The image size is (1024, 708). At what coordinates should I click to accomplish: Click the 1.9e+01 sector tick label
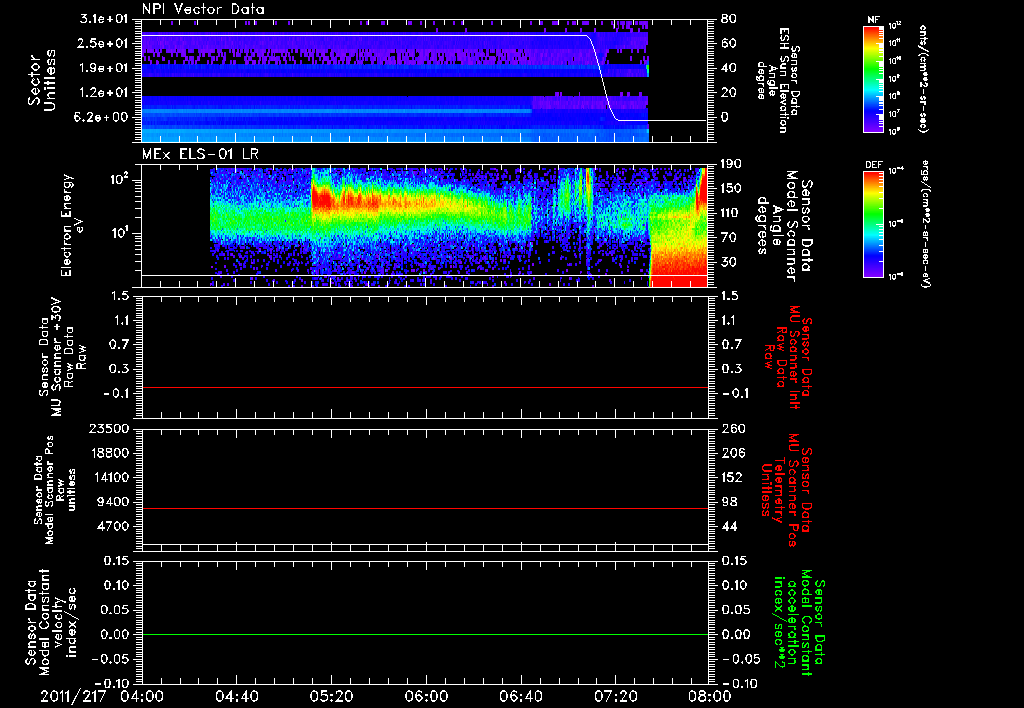point(104,68)
